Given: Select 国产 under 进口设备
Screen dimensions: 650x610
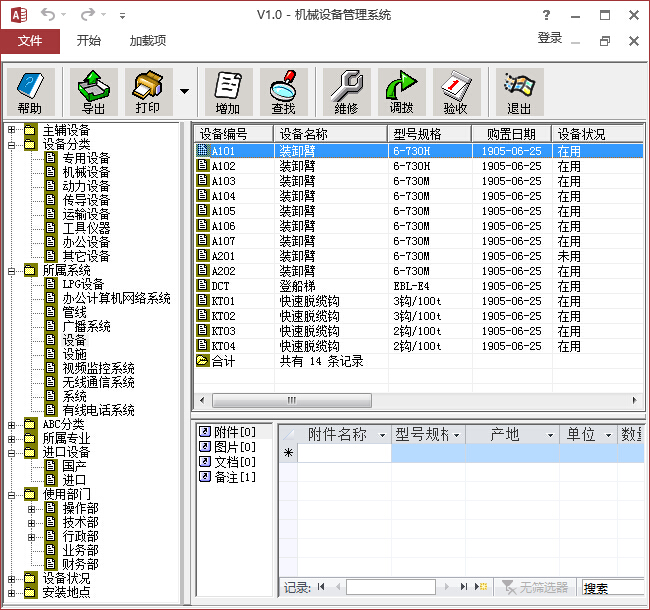Looking at the screenshot, I should click(74, 466).
